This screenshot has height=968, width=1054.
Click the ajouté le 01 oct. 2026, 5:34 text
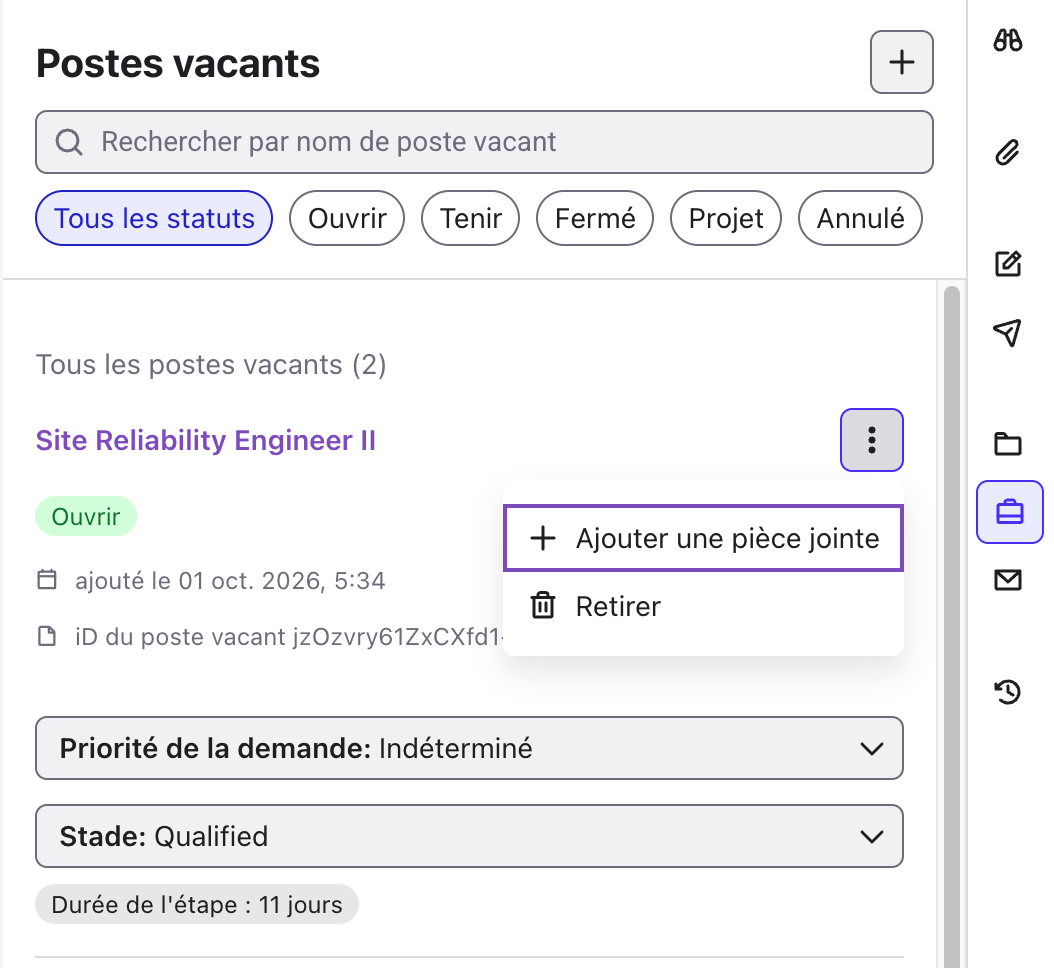(x=231, y=580)
